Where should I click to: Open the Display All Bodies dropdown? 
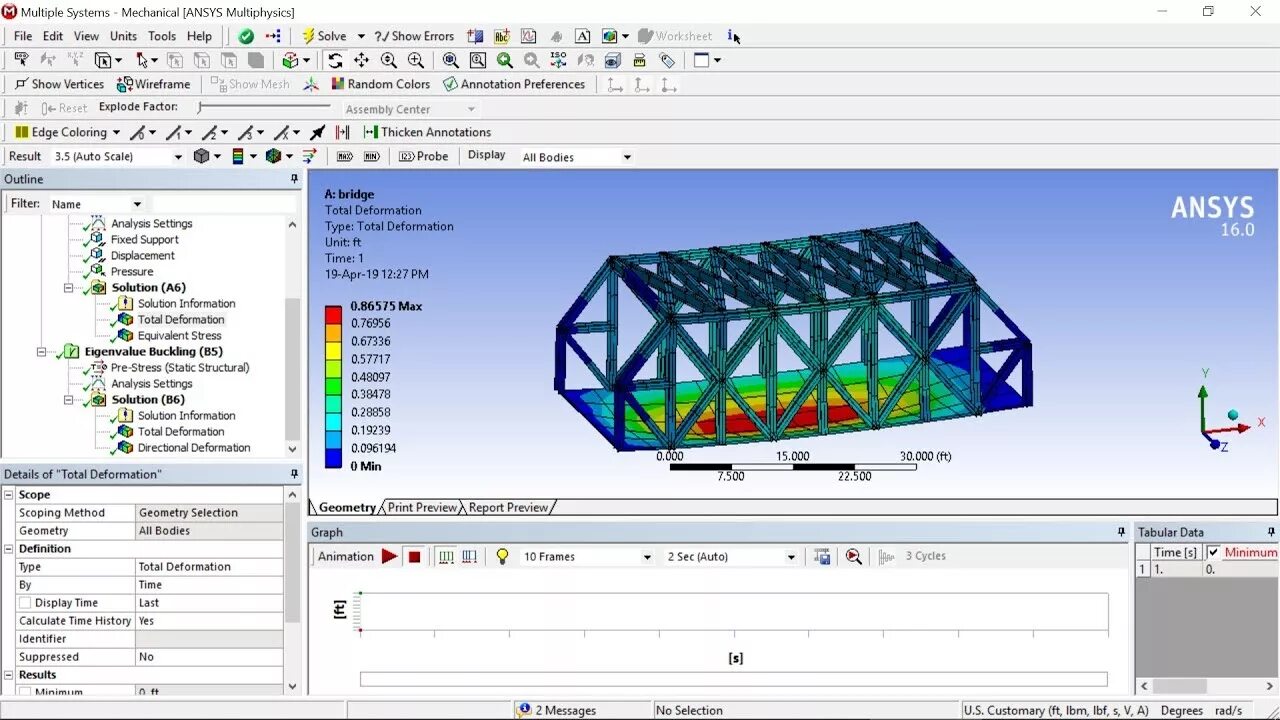coord(627,157)
